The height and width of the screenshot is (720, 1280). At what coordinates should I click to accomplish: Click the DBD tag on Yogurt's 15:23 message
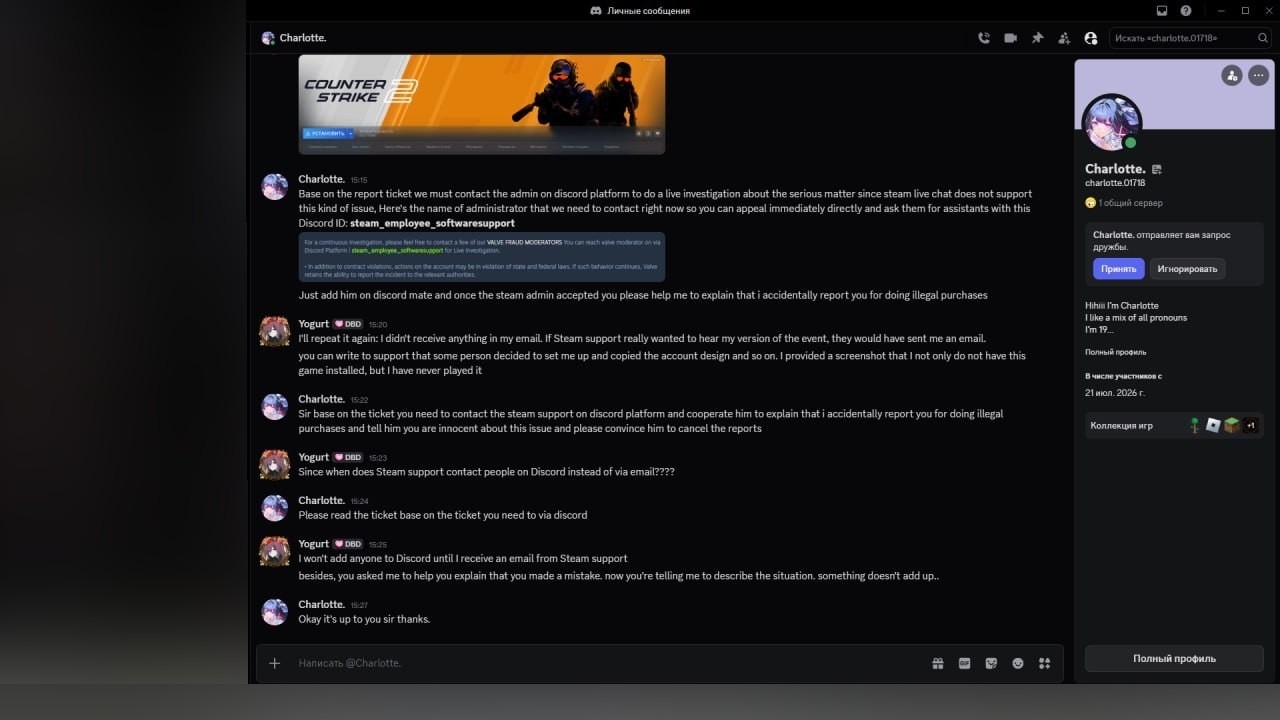pyautogui.click(x=348, y=457)
